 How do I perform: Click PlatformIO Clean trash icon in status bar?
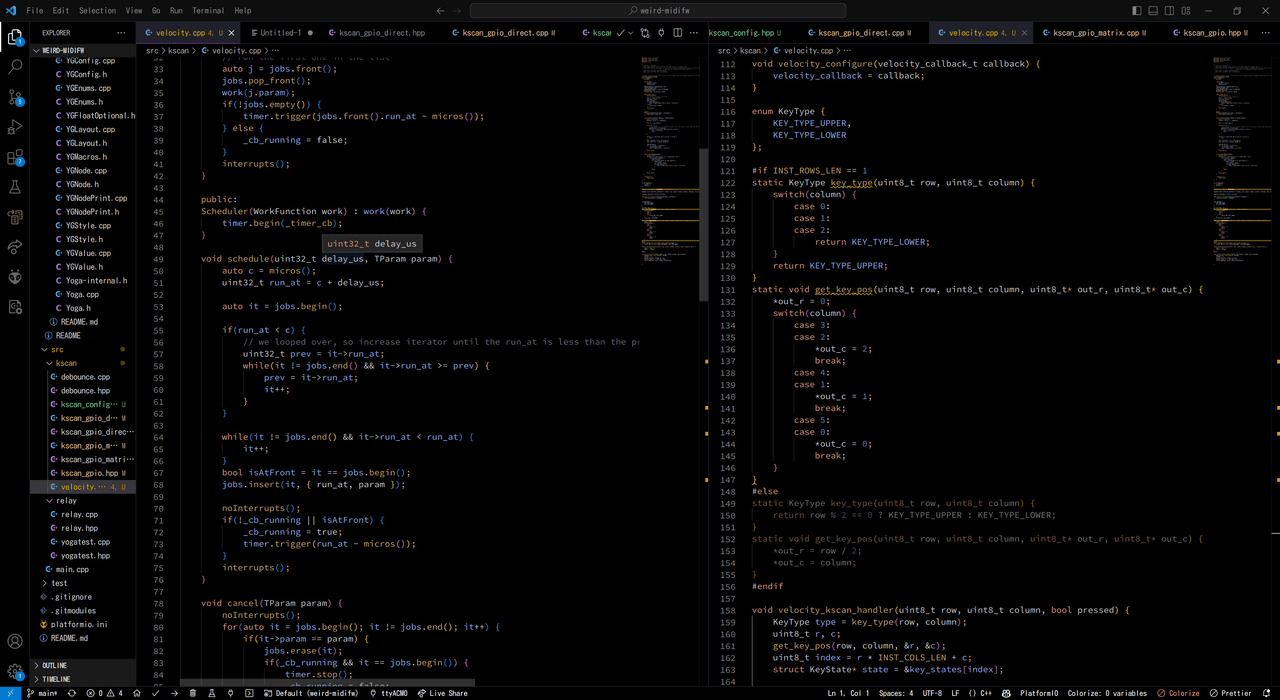click(x=193, y=693)
